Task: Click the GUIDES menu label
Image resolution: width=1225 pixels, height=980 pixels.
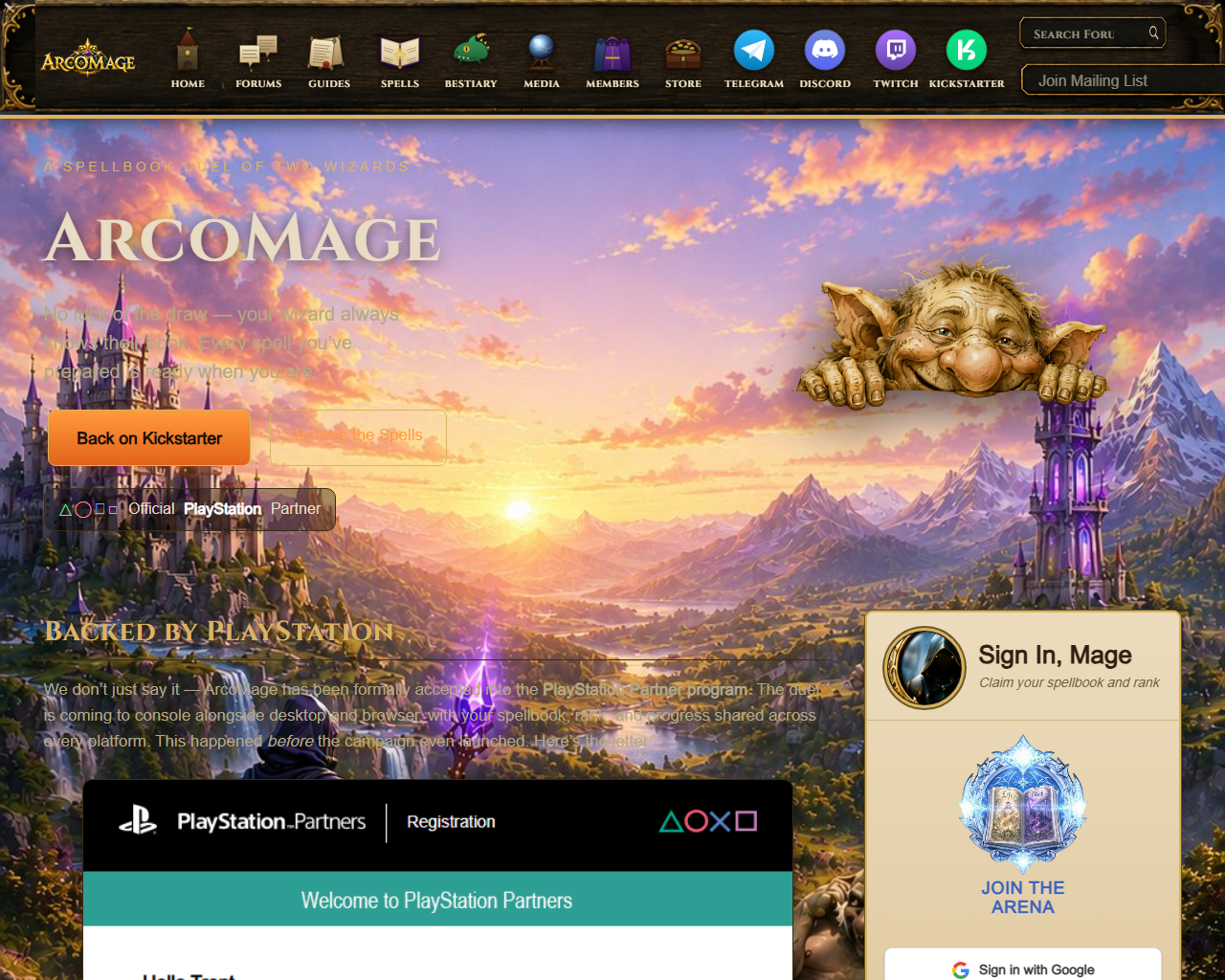Action: (329, 84)
